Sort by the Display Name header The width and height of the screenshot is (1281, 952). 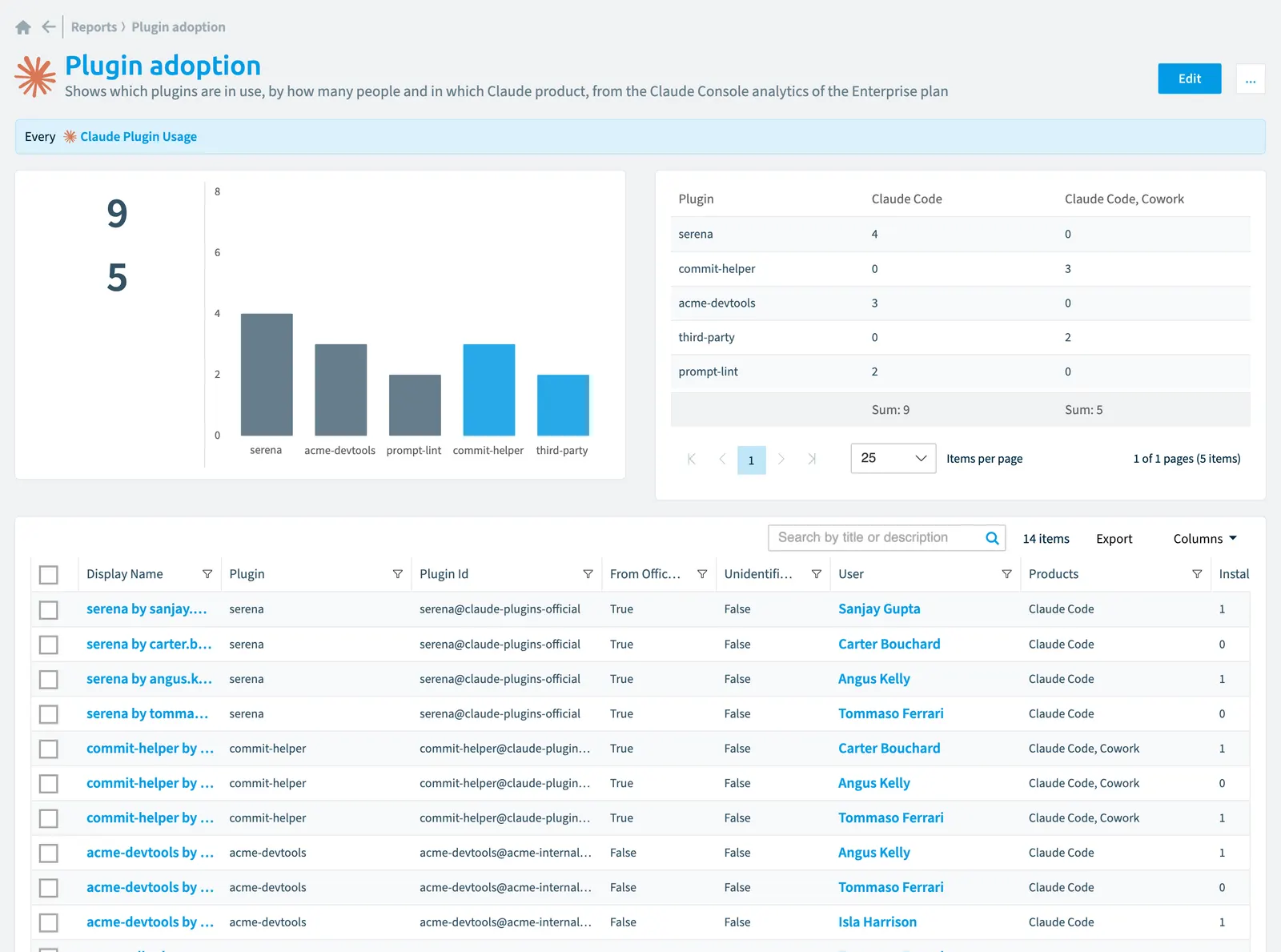pyautogui.click(x=125, y=574)
